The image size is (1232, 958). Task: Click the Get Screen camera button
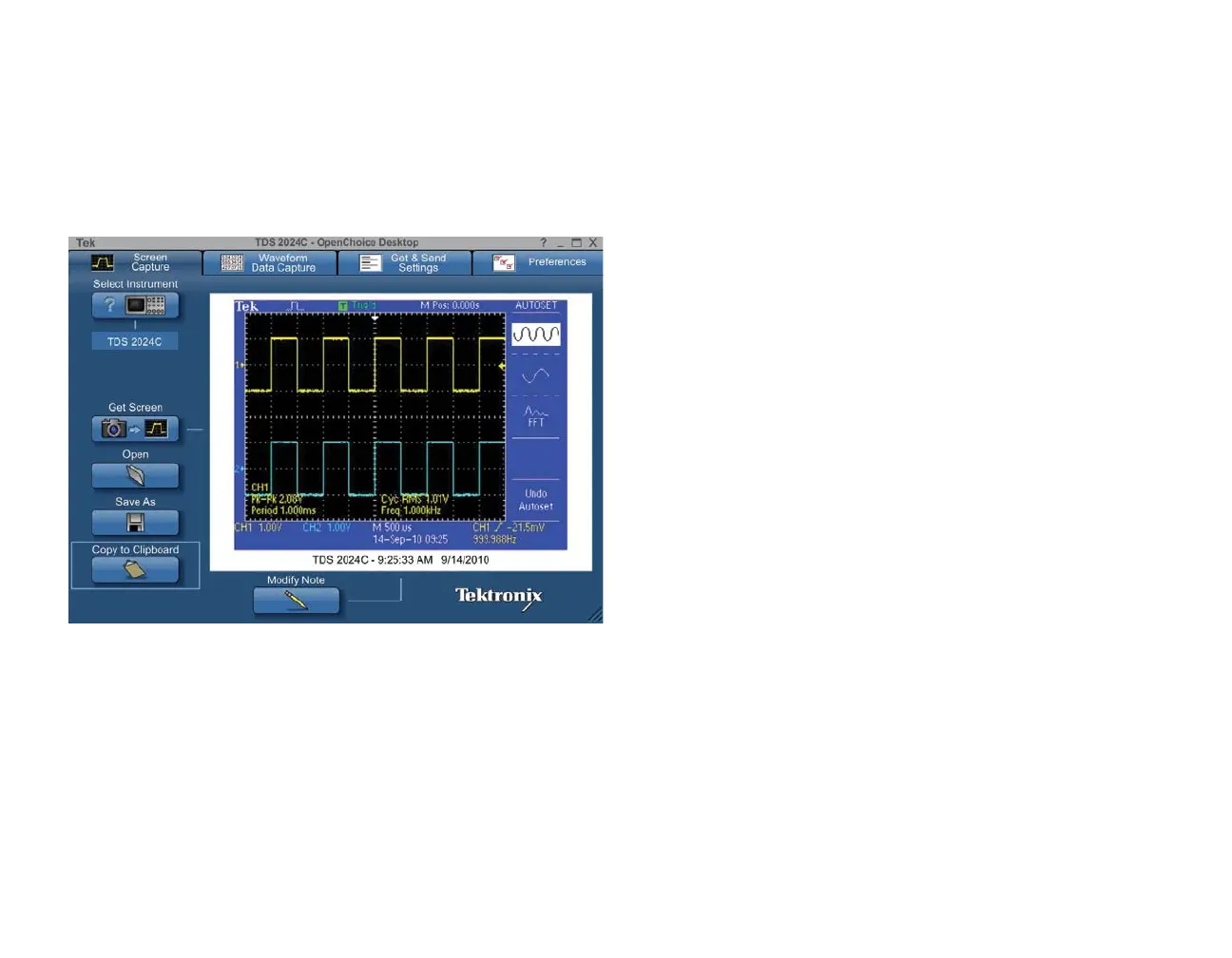[135, 429]
